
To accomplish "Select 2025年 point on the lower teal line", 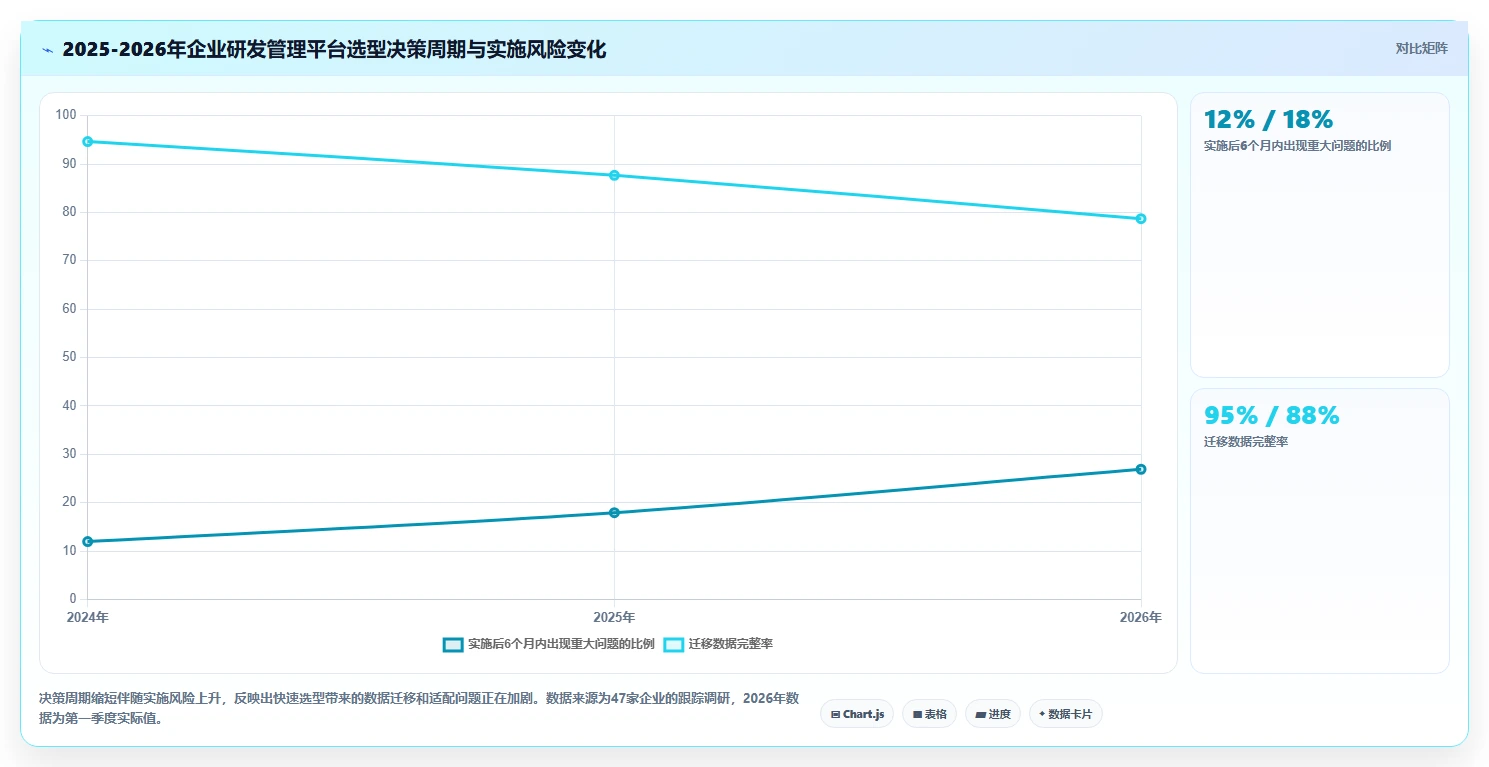I will coord(614,513).
